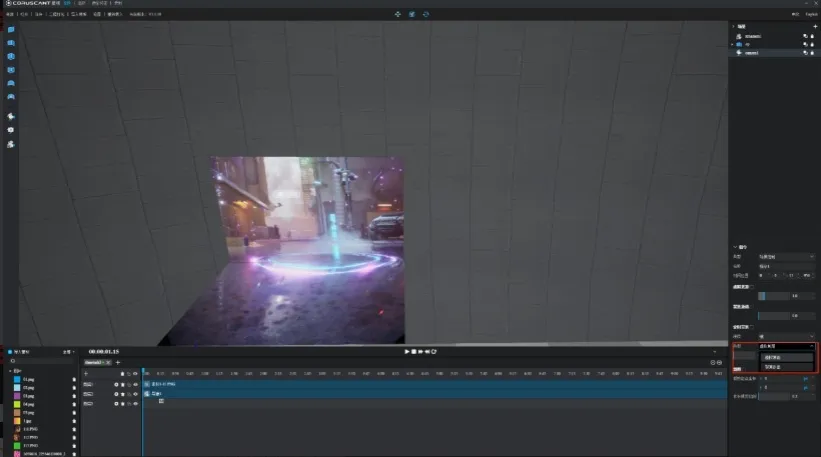Select the 01.png asset thumbnail
Image resolution: width=821 pixels, height=457 pixels.
pos(17,380)
